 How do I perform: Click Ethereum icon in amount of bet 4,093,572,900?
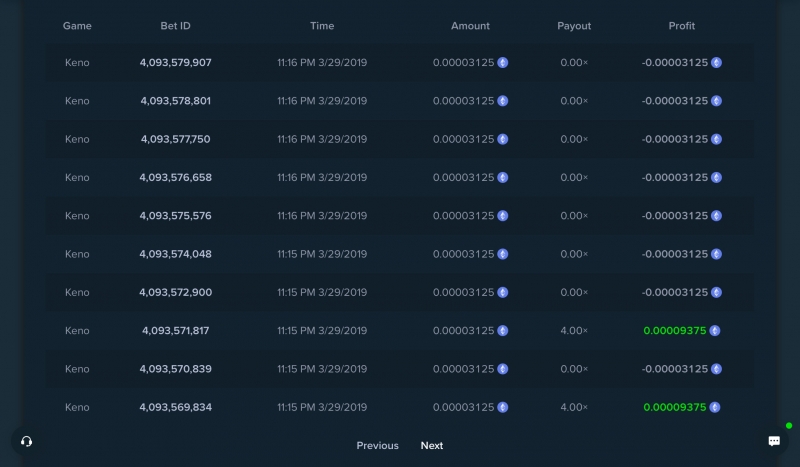tap(503, 292)
